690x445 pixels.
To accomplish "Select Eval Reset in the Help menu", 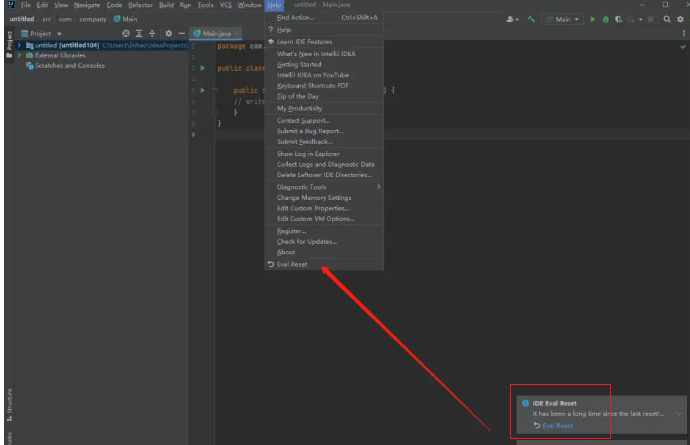I will (292, 264).
